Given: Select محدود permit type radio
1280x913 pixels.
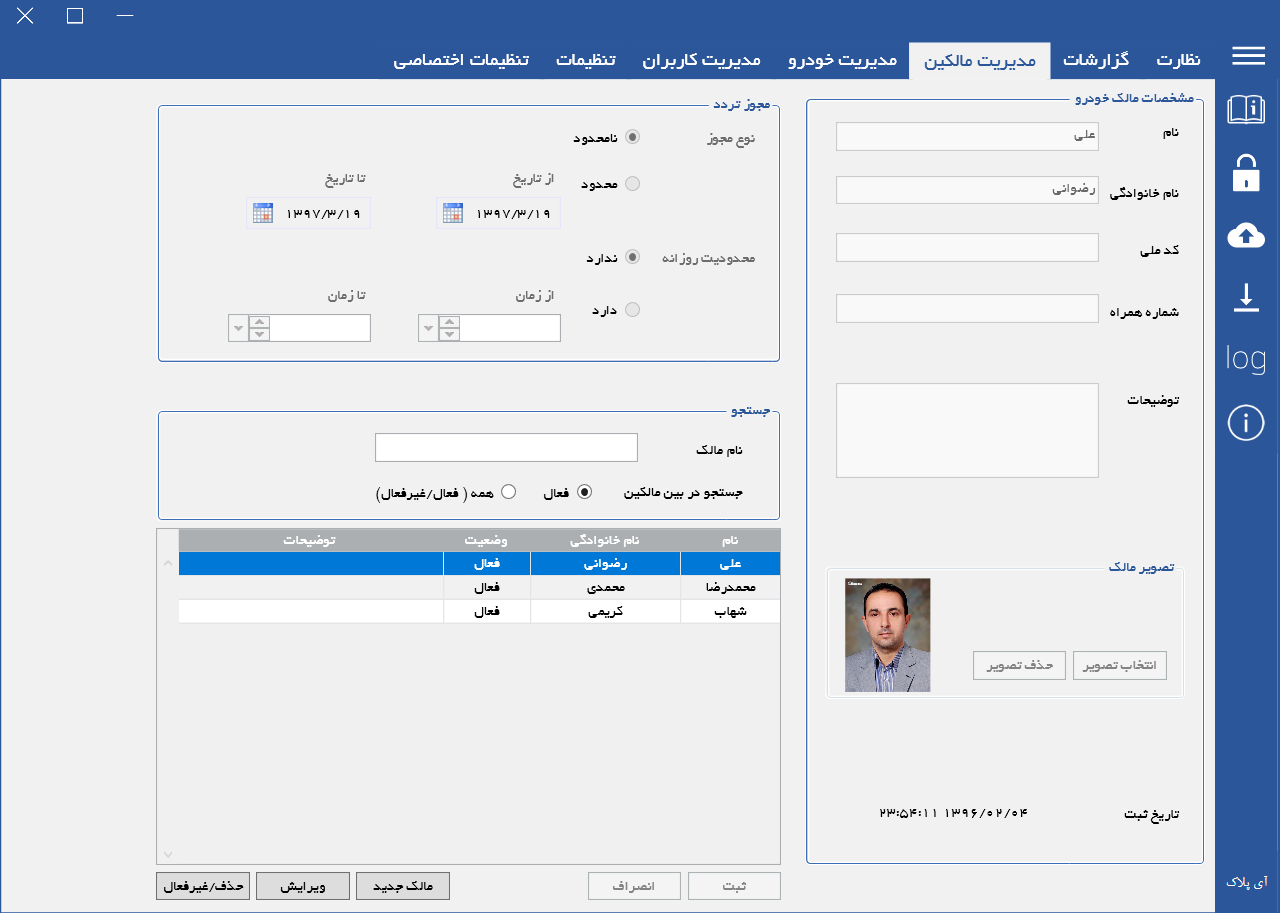Looking at the screenshot, I should [x=632, y=184].
